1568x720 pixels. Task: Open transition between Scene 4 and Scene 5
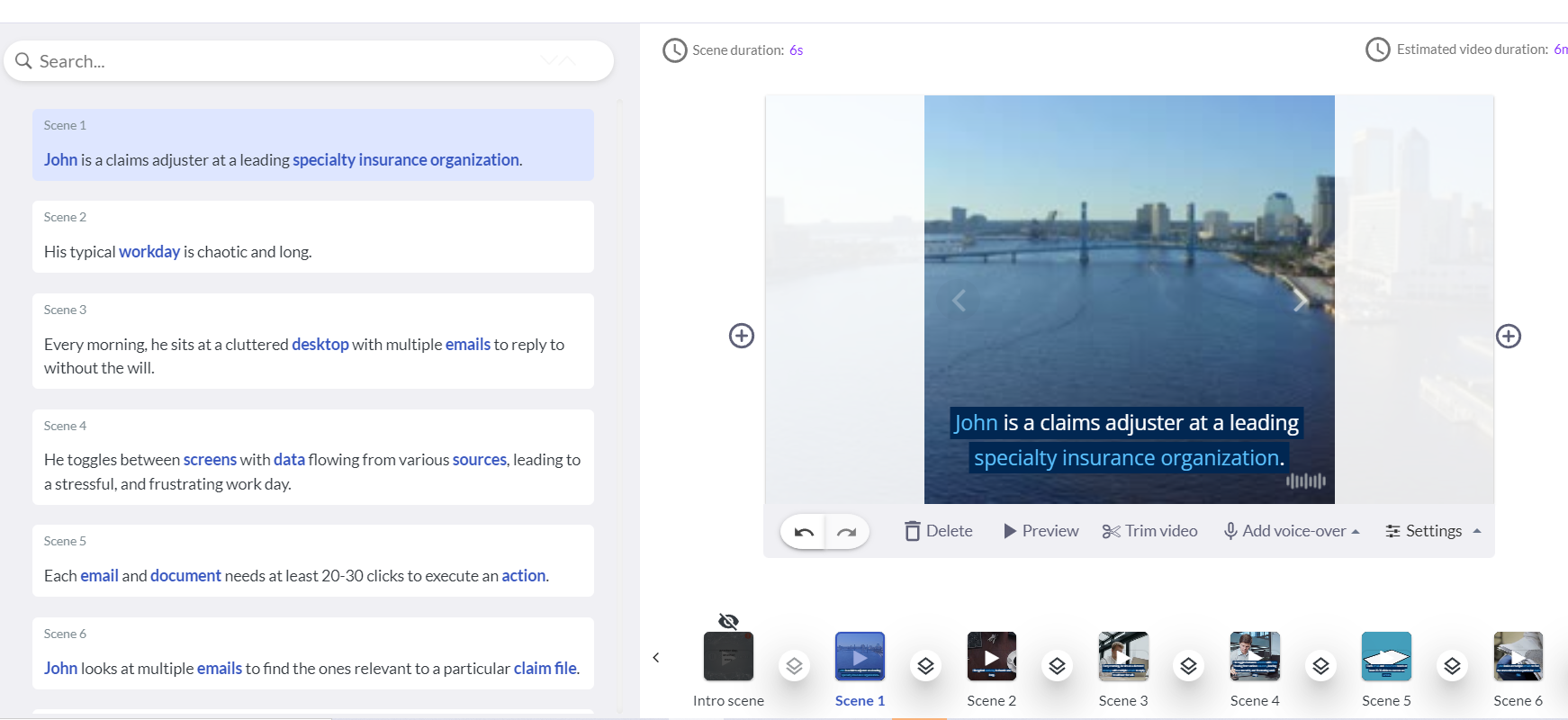click(1320, 666)
